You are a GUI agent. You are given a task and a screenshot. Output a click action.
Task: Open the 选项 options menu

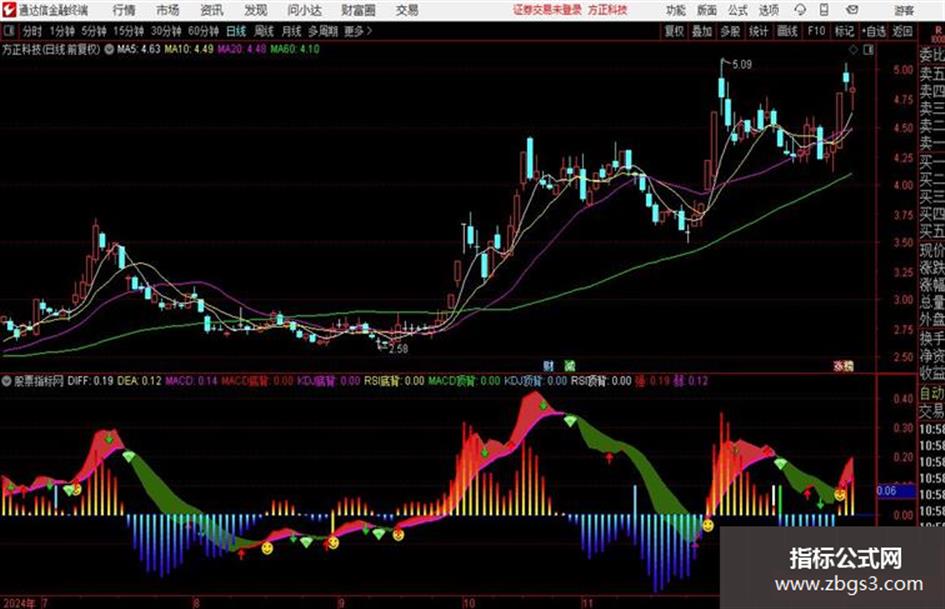pyautogui.click(x=768, y=10)
